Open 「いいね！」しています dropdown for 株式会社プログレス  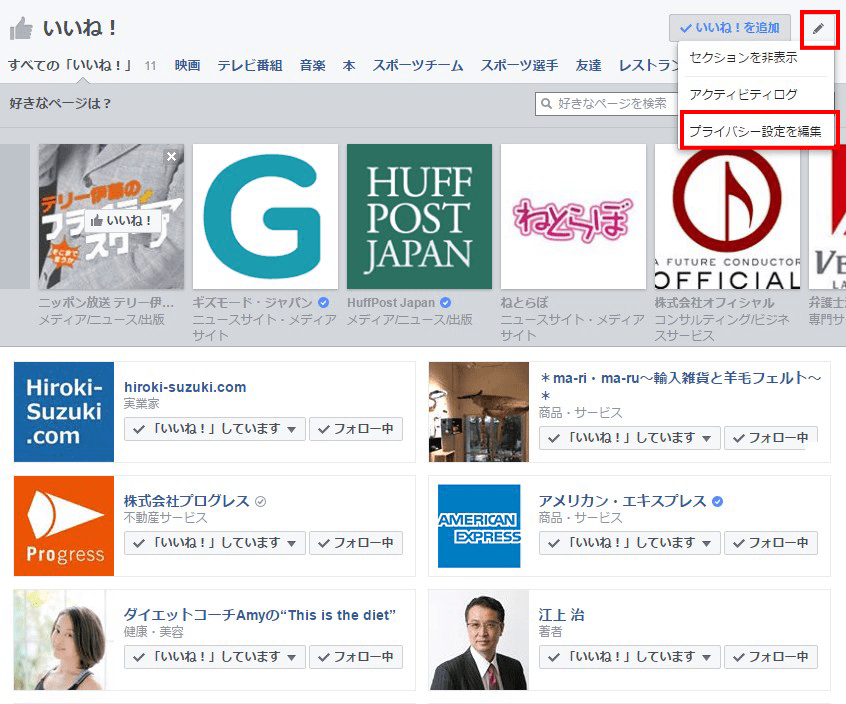tap(215, 543)
